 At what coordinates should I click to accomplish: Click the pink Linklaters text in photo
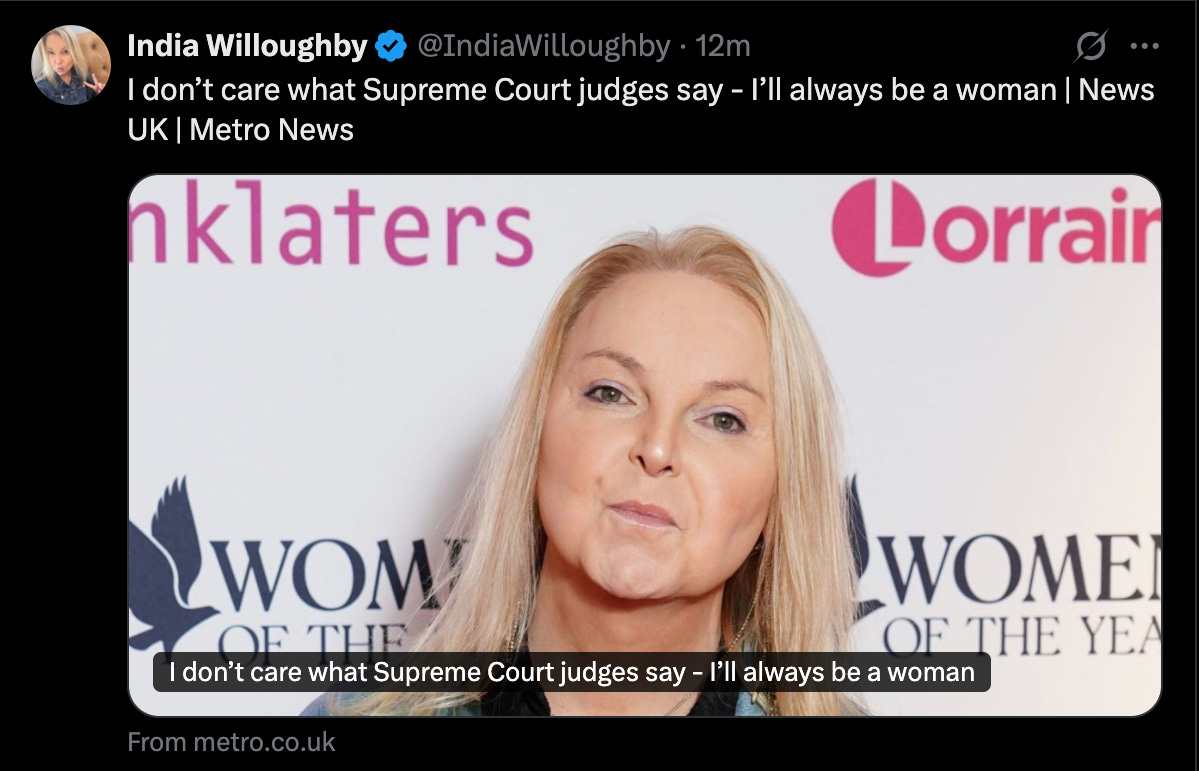pyautogui.click(x=330, y=223)
